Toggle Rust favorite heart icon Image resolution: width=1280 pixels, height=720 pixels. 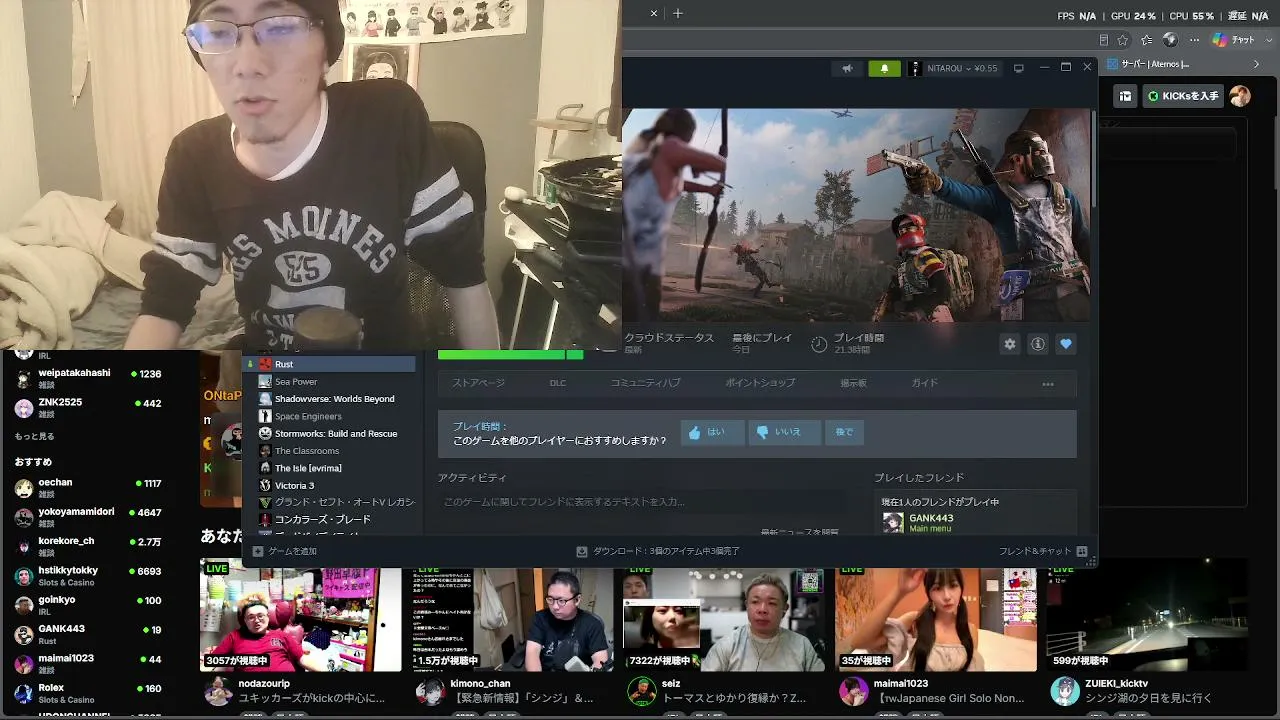tap(1066, 344)
